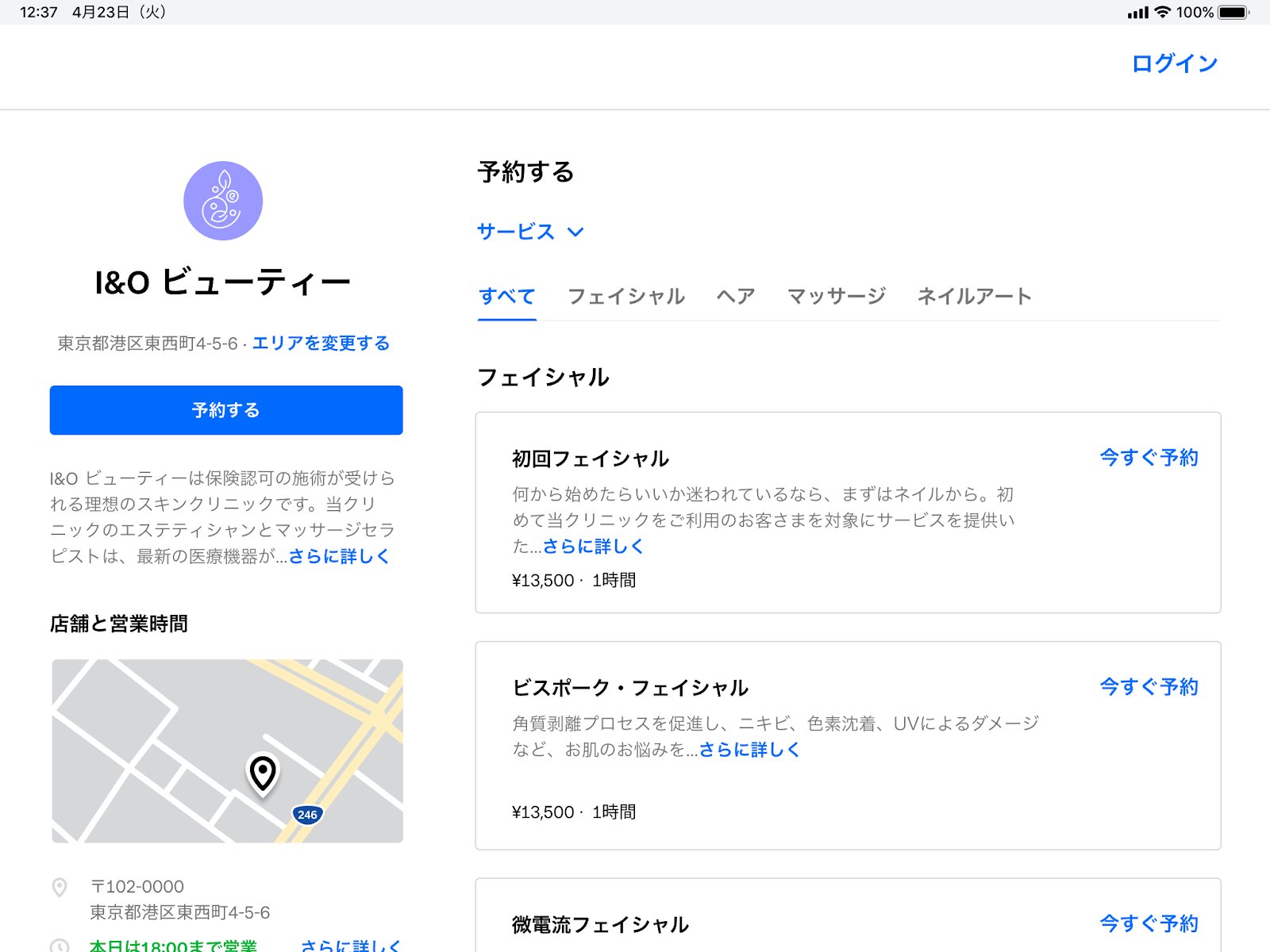Click さらに詳しく under ビスポーク・フェイシャル
Screen dimensions: 1270x952
749,750
